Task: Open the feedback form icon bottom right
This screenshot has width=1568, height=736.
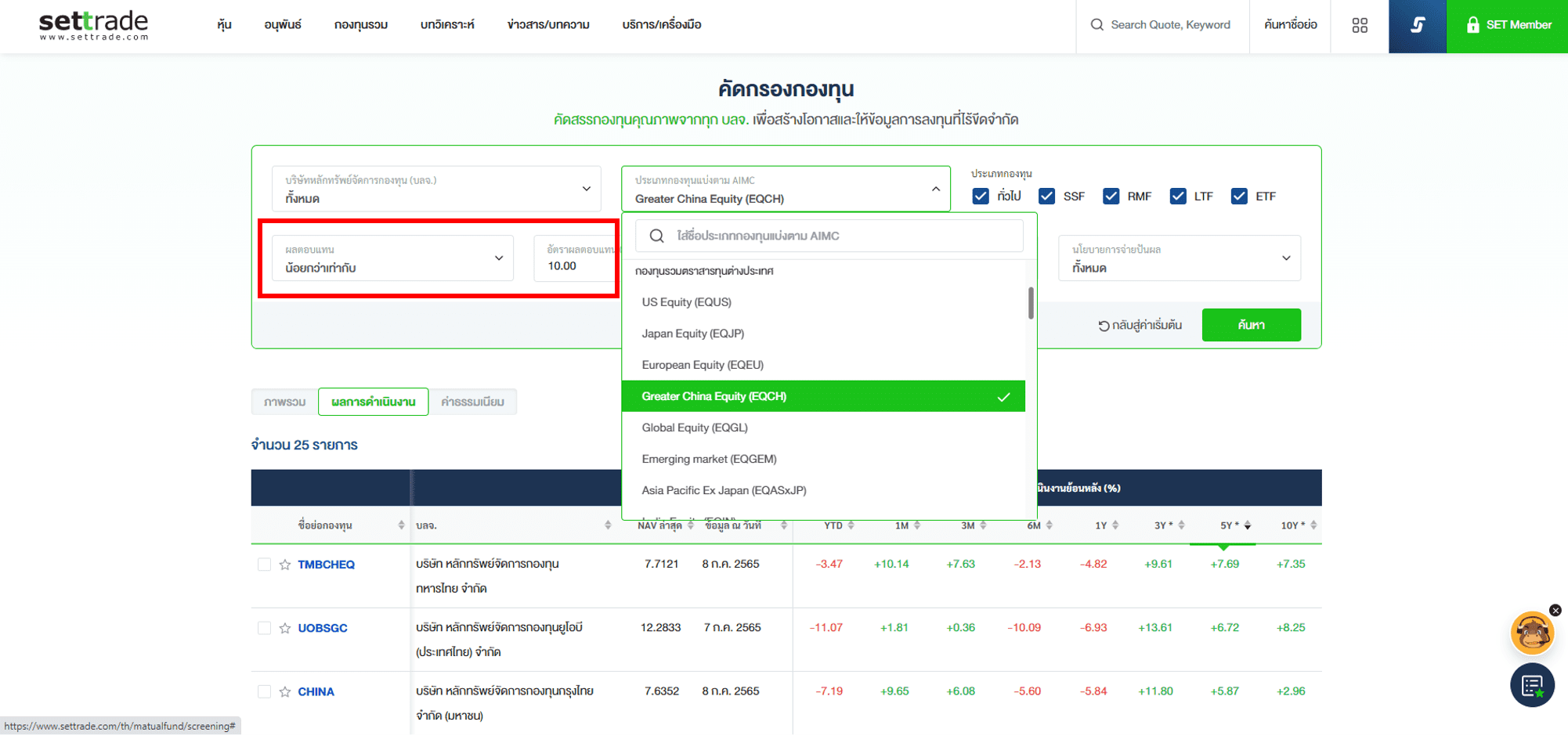Action: pos(1532,686)
